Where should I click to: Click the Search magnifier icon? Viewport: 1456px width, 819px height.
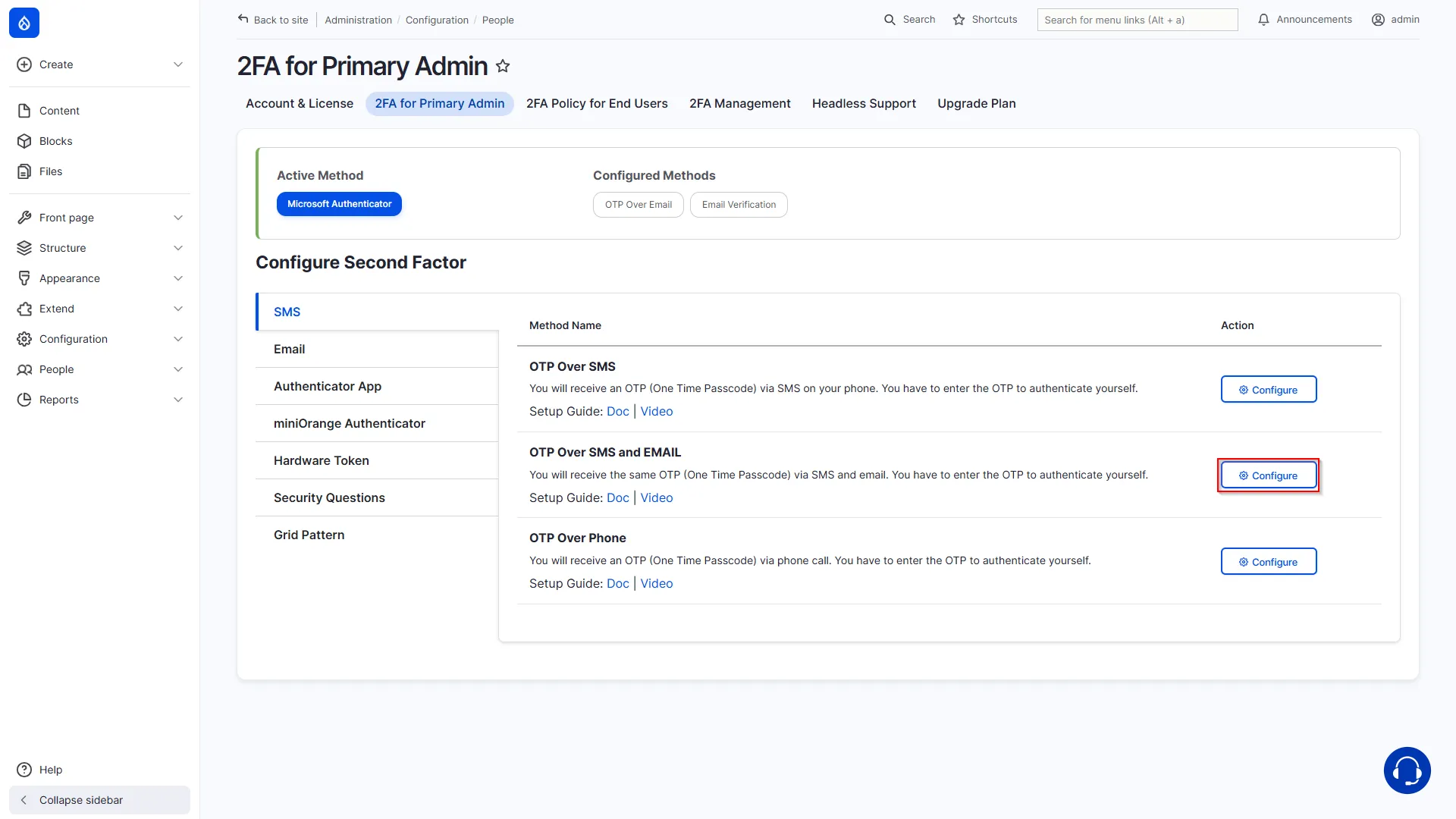[890, 20]
